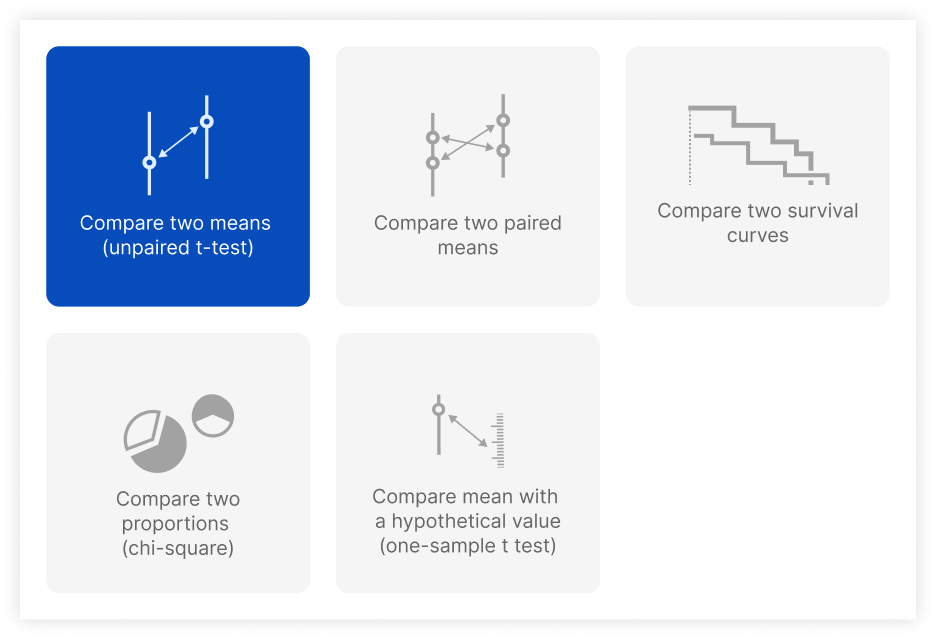
Task: Click the '(chi-square)' label text
Action: 177,548
